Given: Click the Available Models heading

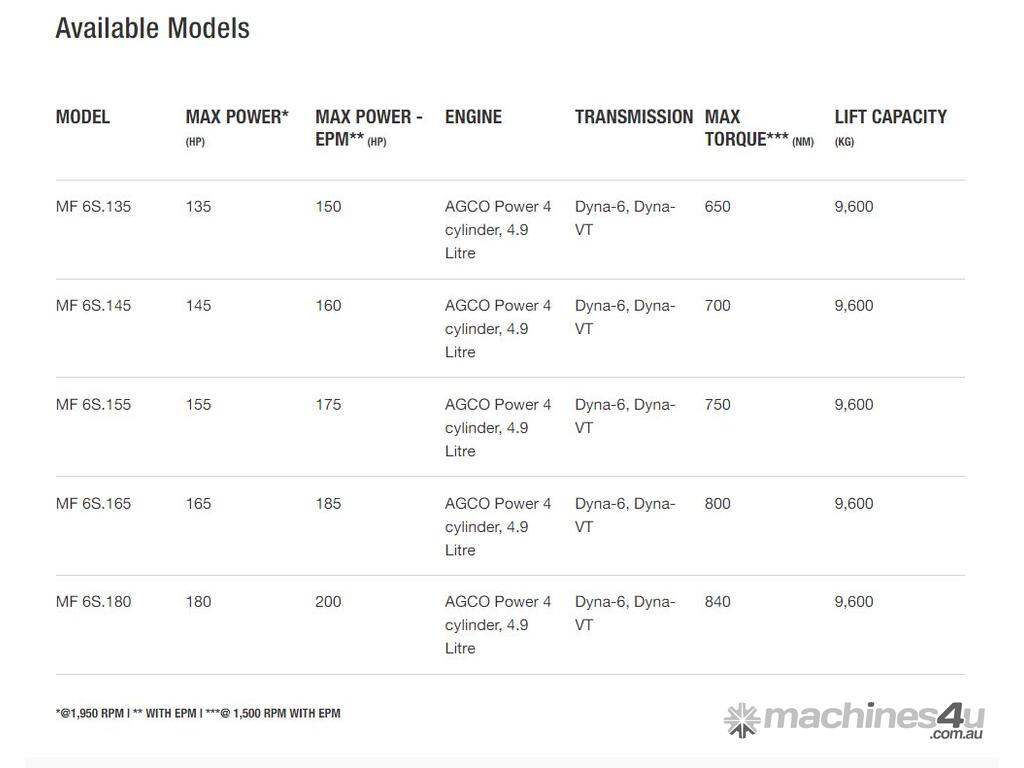Looking at the screenshot, I should (x=152, y=28).
